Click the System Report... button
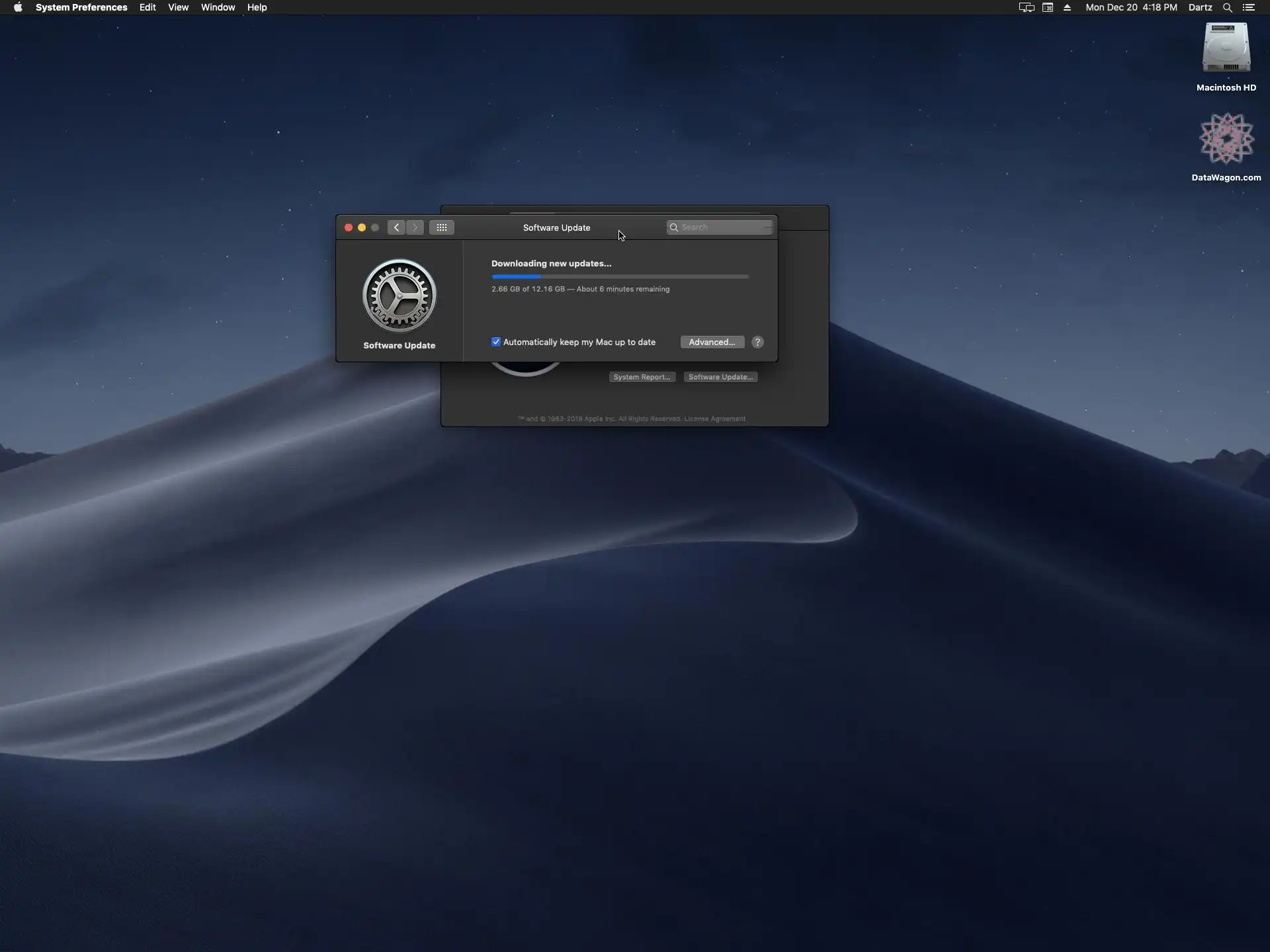 [642, 377]
